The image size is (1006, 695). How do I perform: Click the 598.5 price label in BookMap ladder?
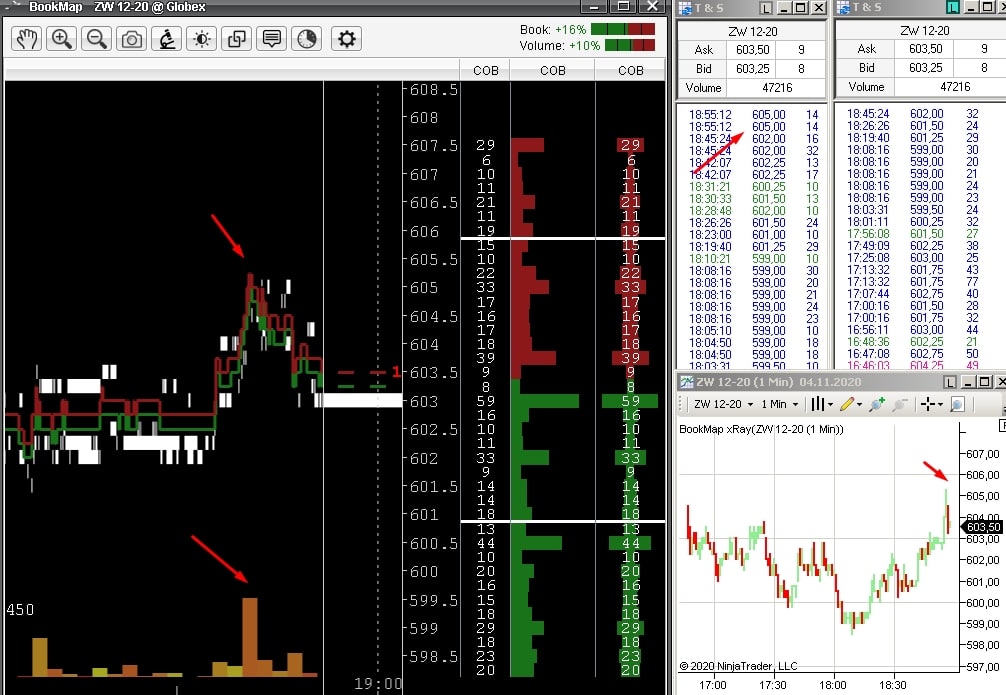click(434, 656)
